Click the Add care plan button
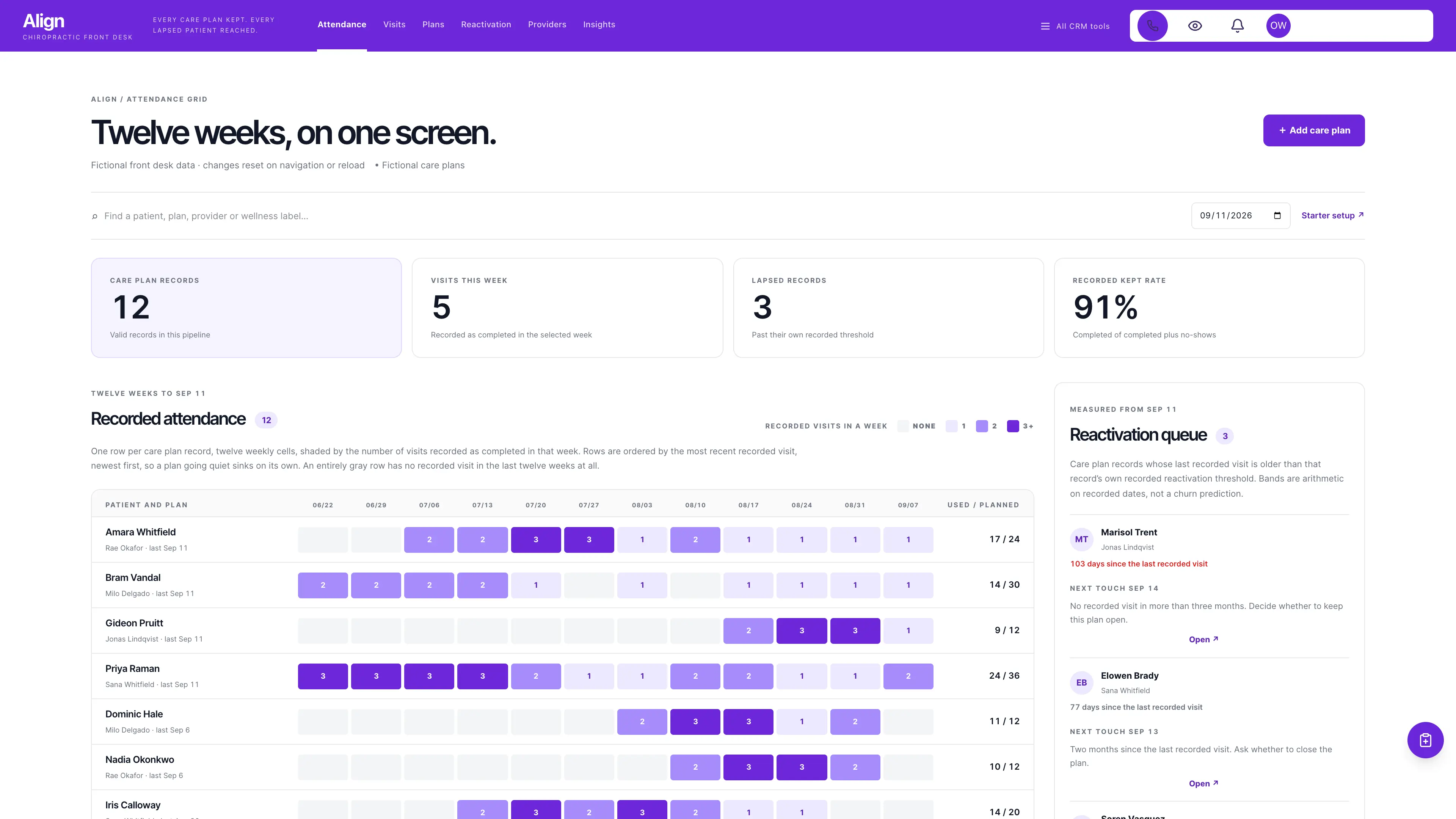The image size is (1456, 819). (1314, 130)
